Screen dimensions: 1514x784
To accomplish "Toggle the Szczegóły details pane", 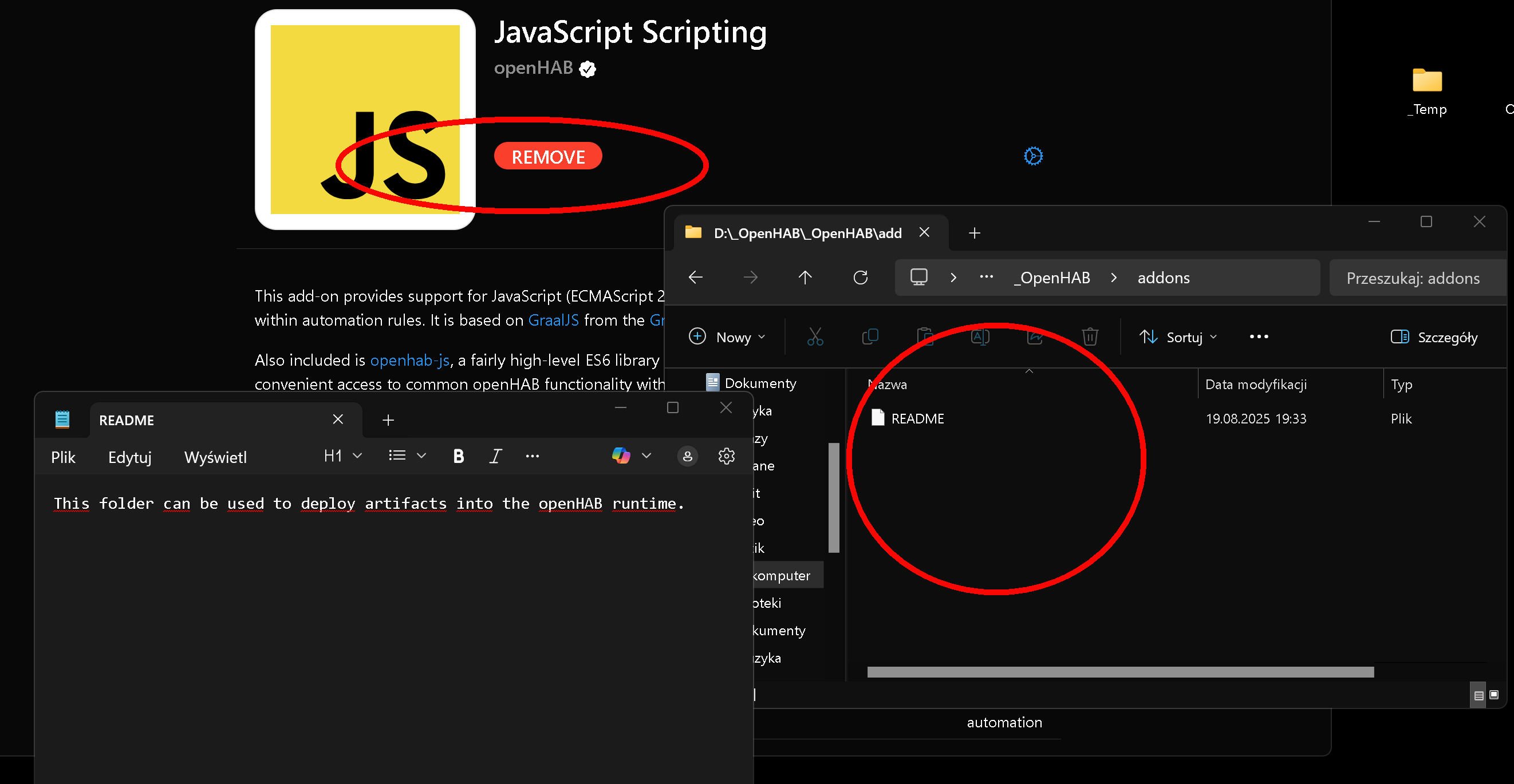I will click(1433, 337).
